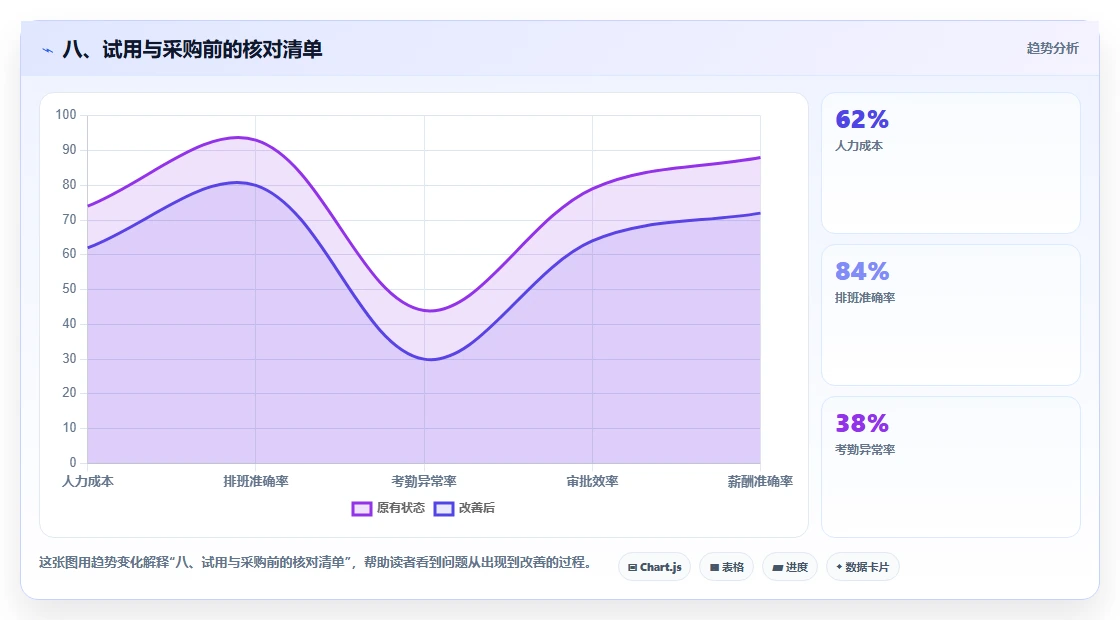Viewport: 1120px width, 620px height.
Task: Click the 原有状态 legend label
Action: [x=401, y=508]
